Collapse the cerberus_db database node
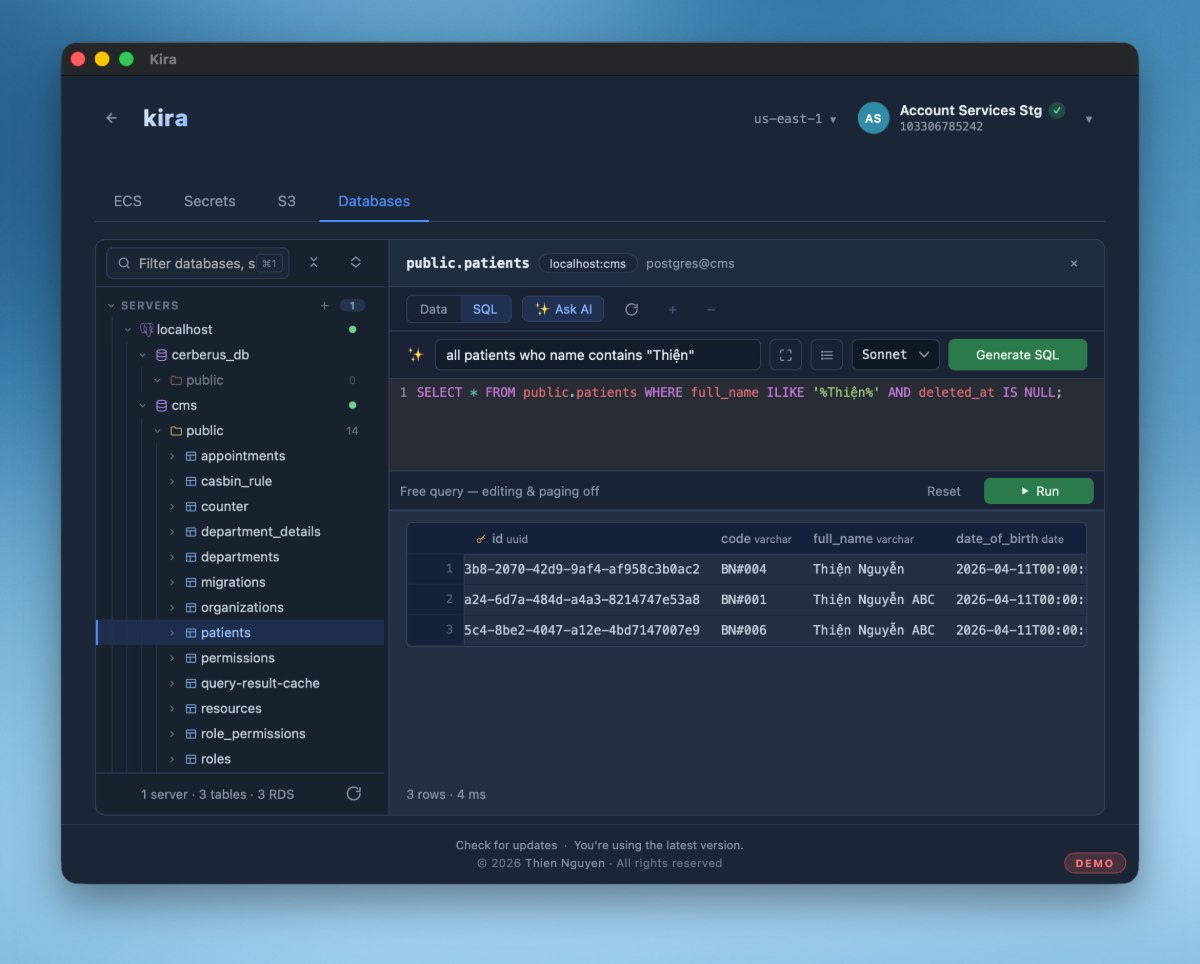1200x964 pixels. tap(142, 355)
